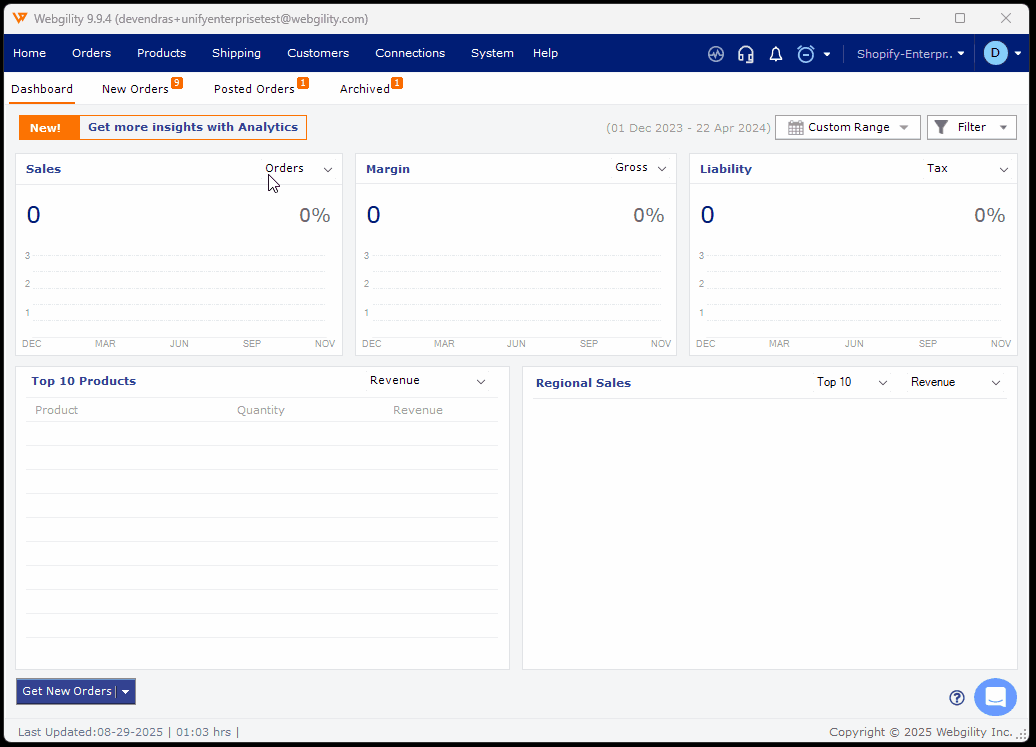The width and height of the screenshot is (1036, 747).
Task: Click the user avatar 'D' icon
Action: 995,53
